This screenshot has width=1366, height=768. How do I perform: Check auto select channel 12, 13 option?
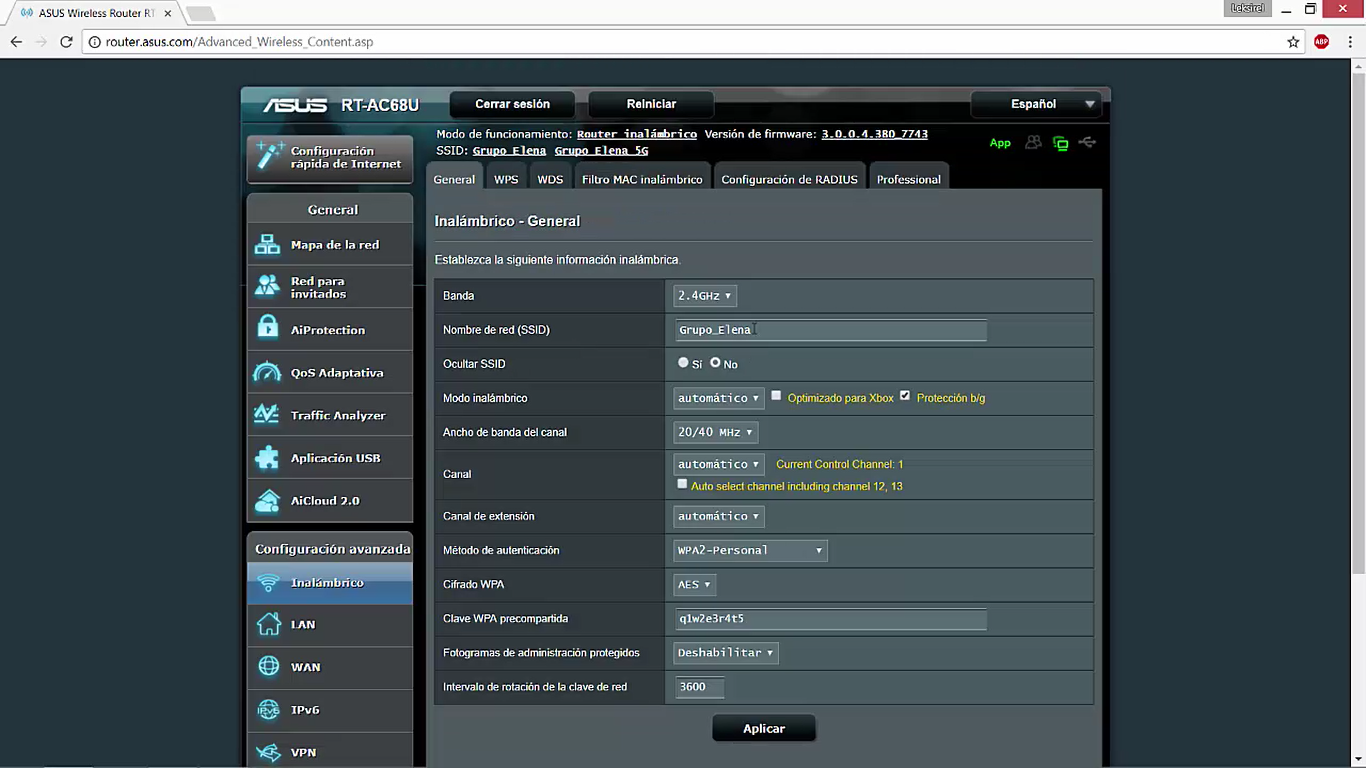[682, 484]
